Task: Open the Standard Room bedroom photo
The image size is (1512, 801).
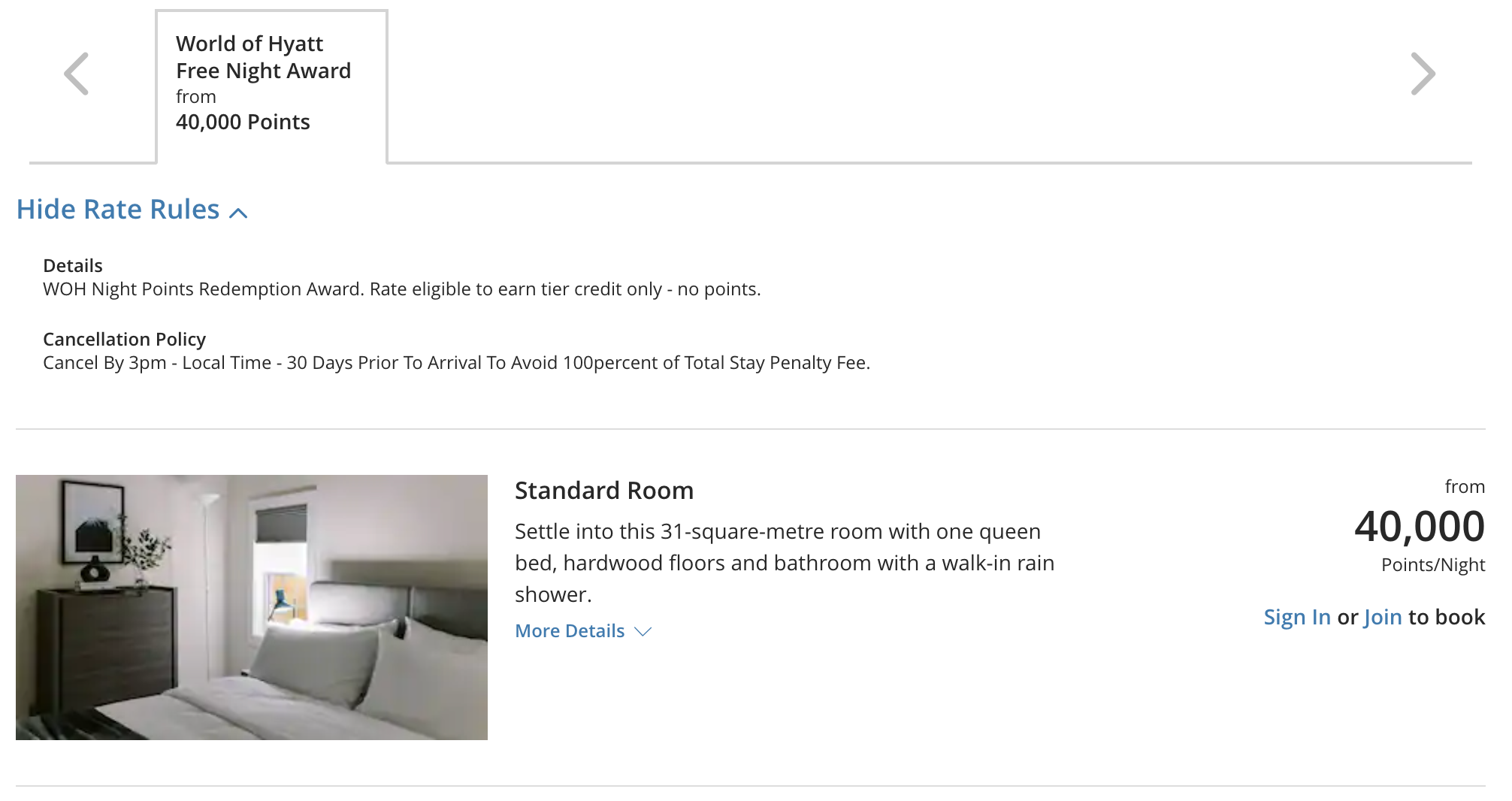Action: pyautogui.click(x=252, y=607)
